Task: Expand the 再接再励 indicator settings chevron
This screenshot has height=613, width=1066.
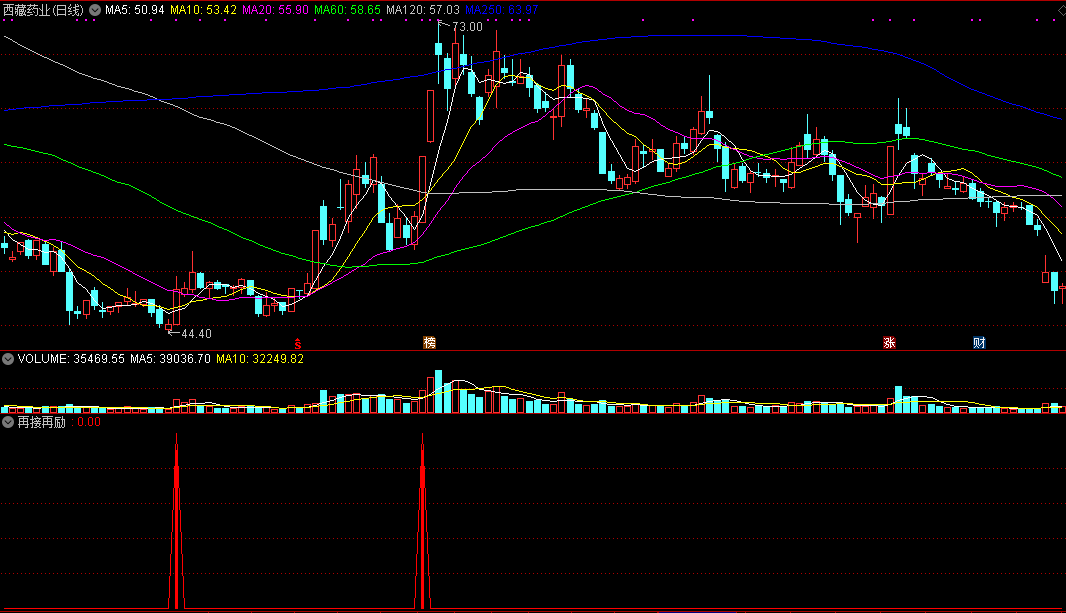Action: pyautogui.click(x=8, y=422)
